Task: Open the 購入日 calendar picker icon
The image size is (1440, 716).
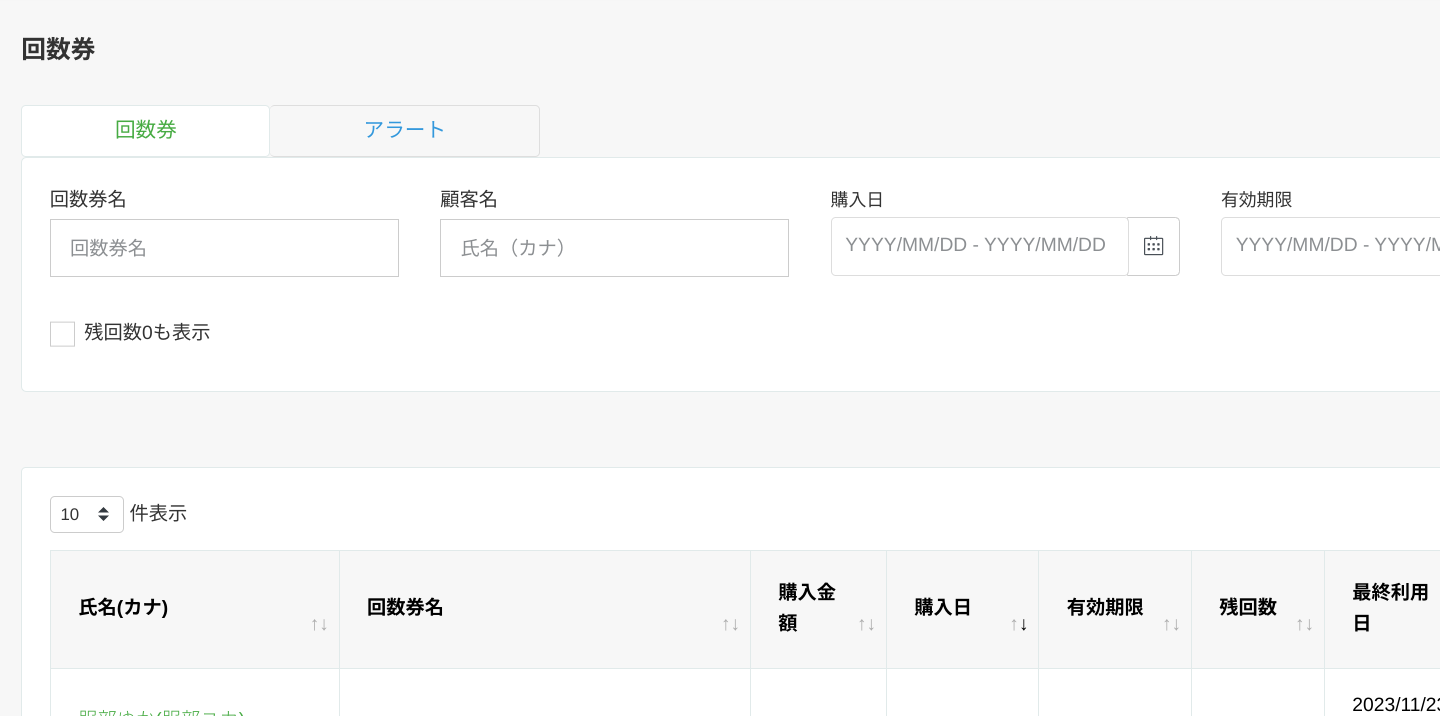Action: click(x=1154, y=246)
